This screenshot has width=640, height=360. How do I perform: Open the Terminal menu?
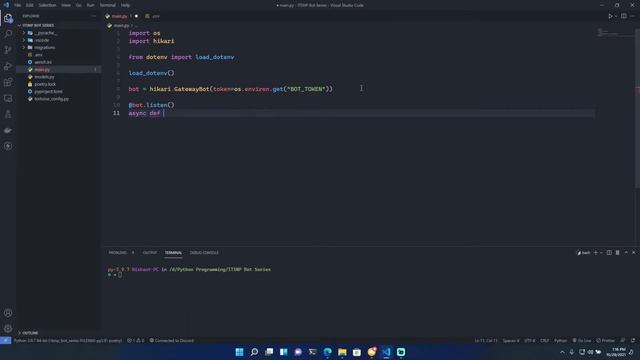pyautogui.click(x=108, y=5)
